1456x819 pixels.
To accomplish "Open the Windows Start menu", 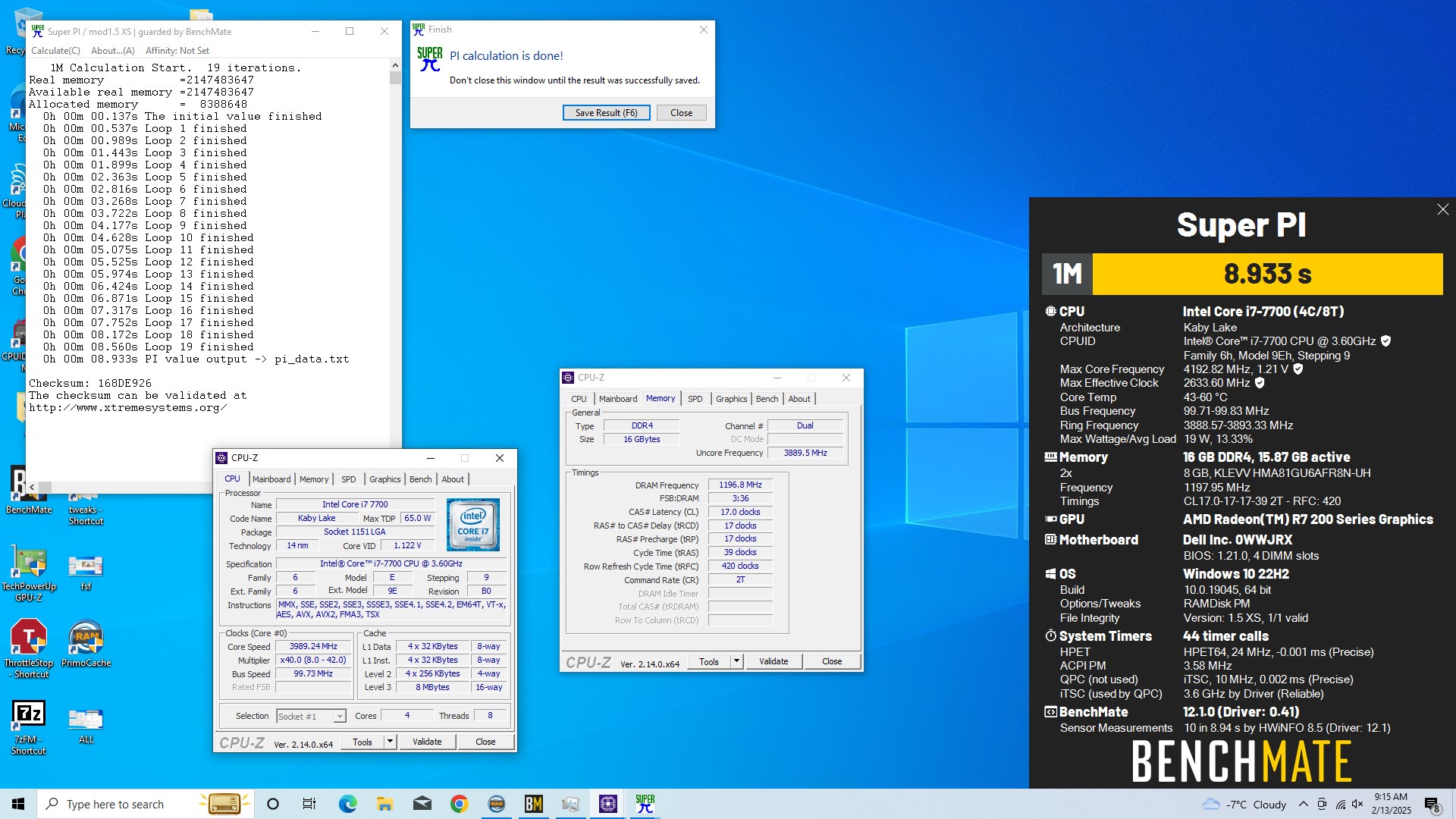I will [x=18, y=804].
